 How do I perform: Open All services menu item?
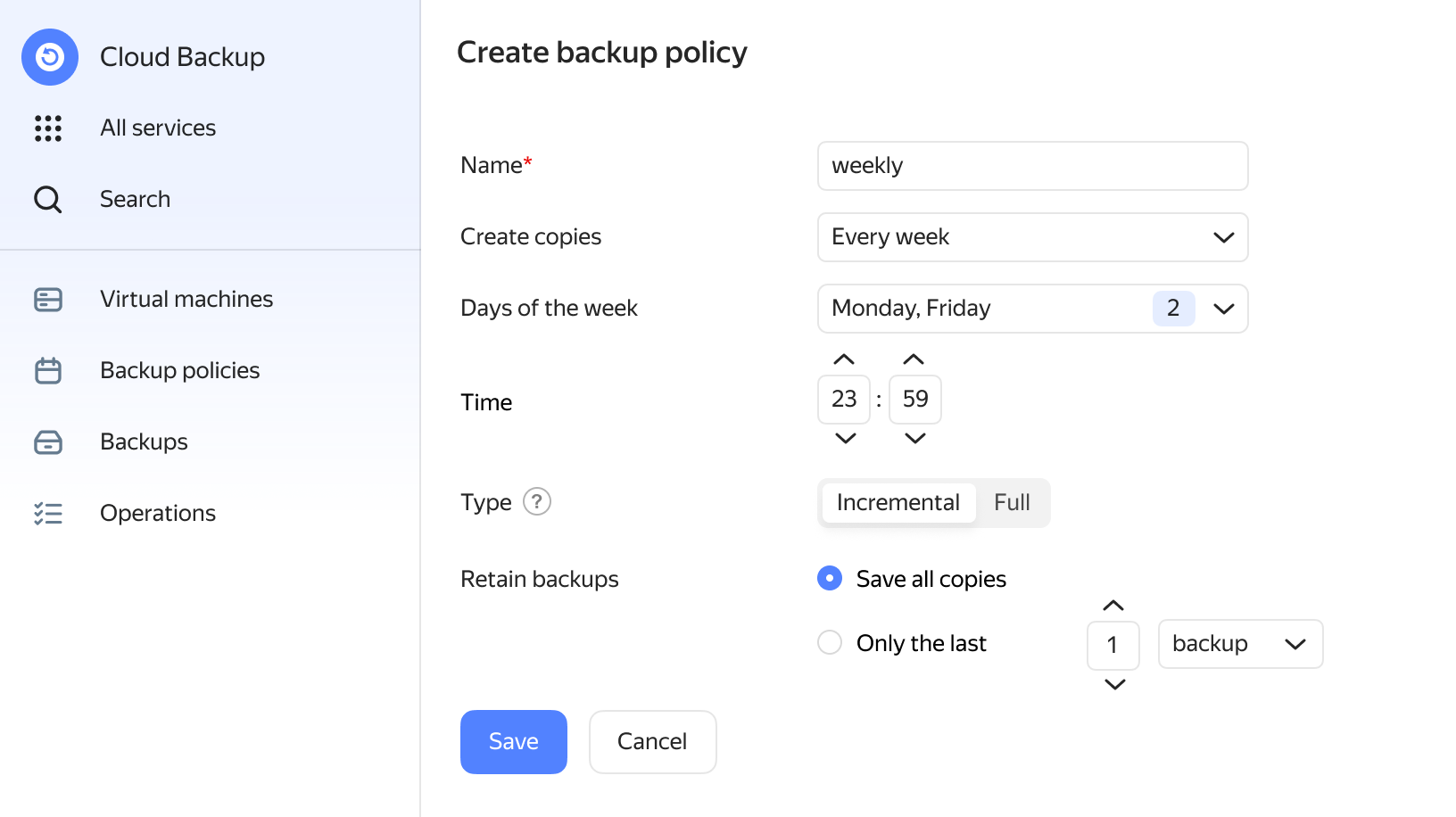(158, 128)
